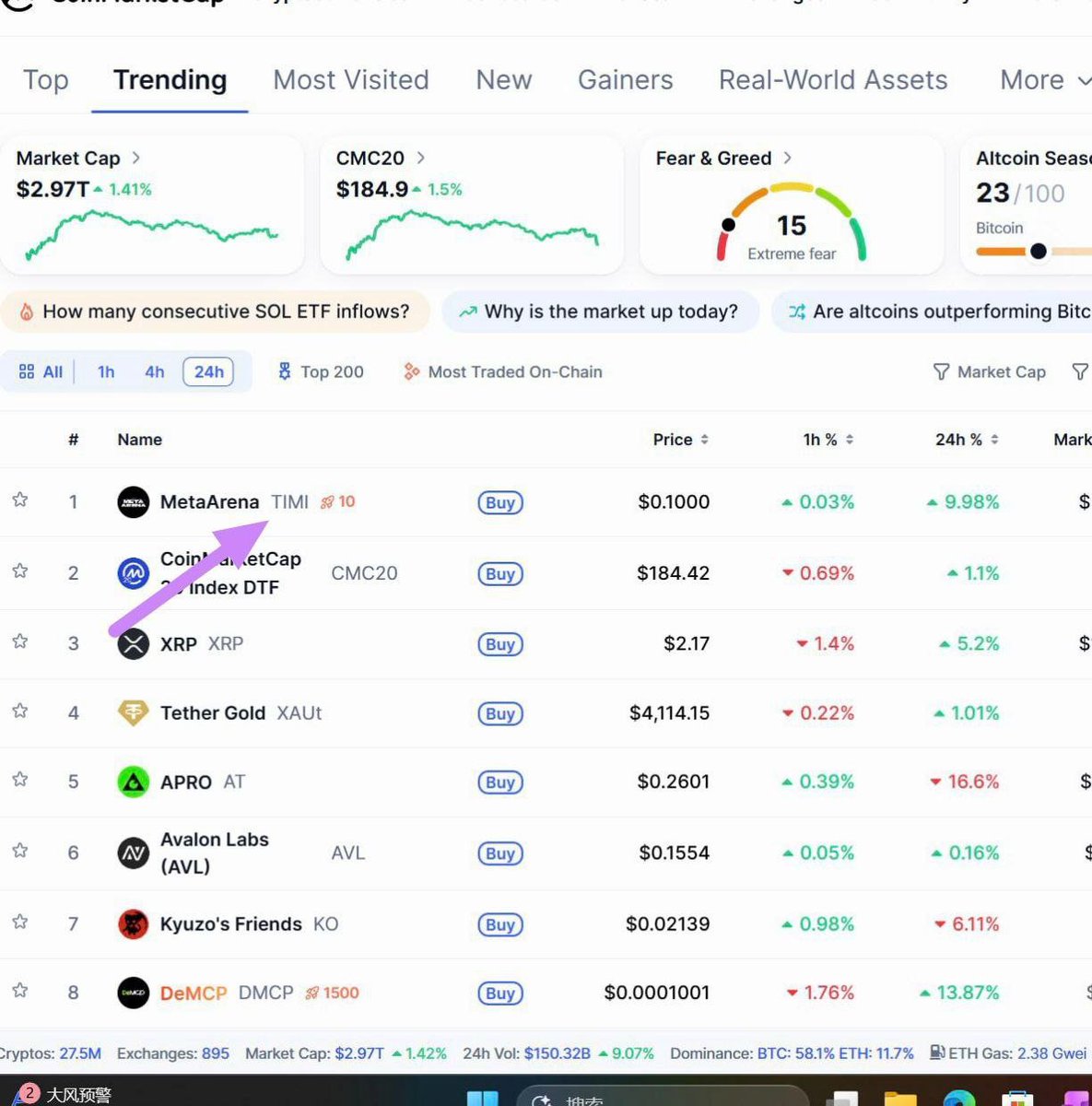The height and width of the screenshot is (1106, 1092).
Task: Click the Altcoin Season slider
Action: [1033, 251]
